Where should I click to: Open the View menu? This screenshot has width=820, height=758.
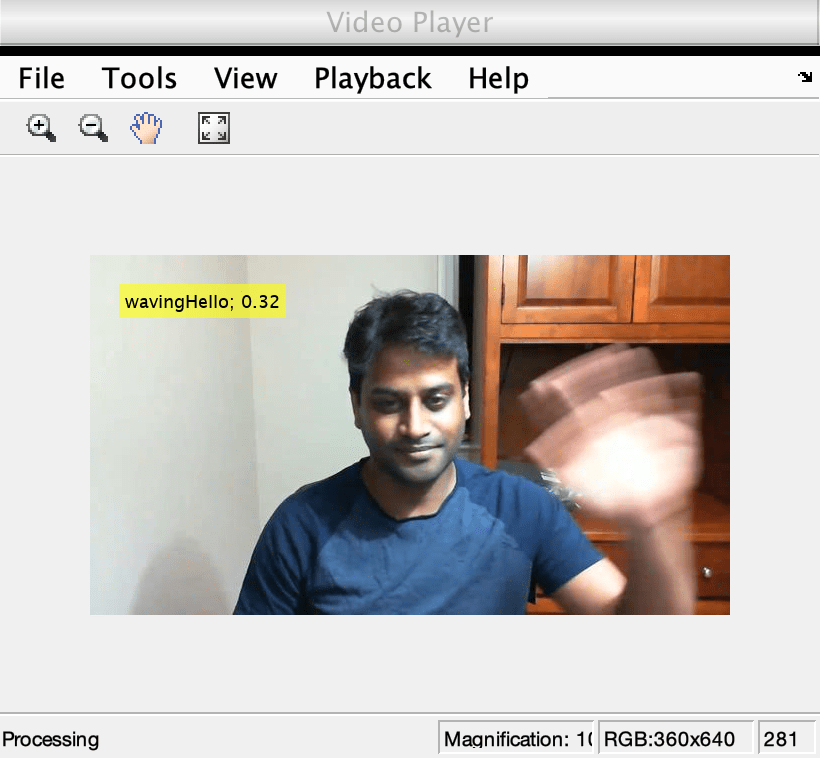(246, 78)
